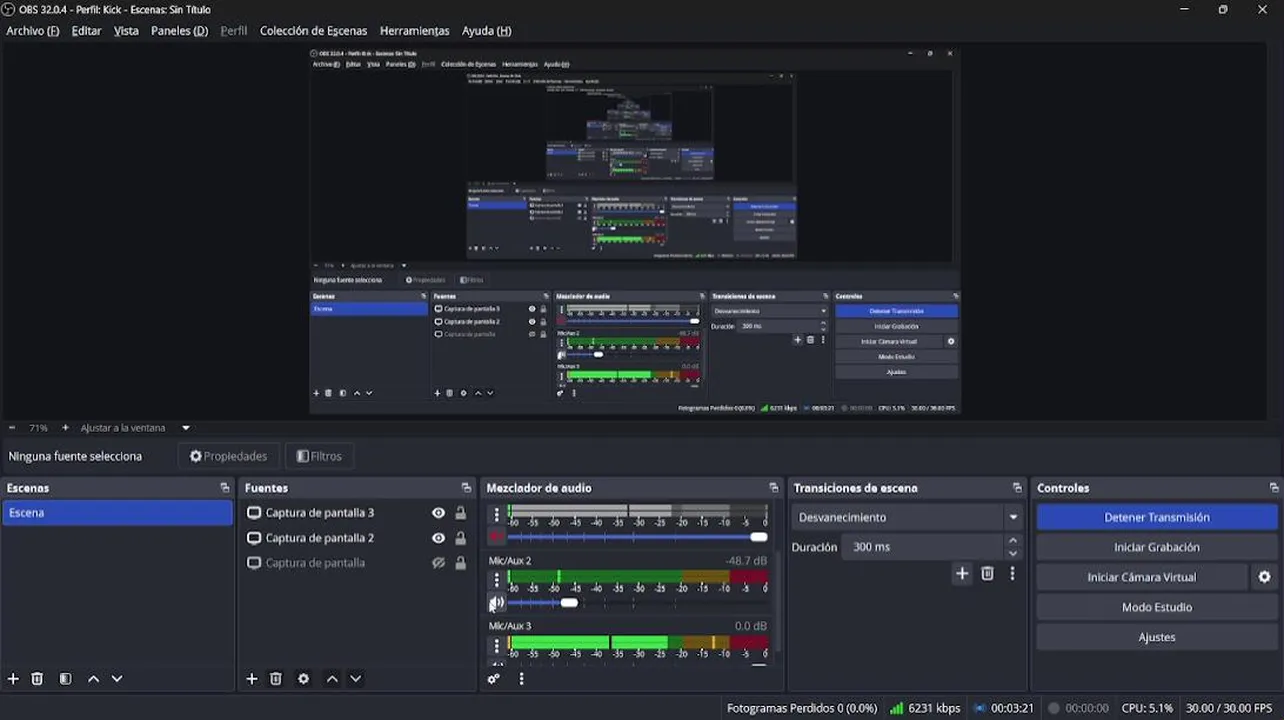
Task: Open preview scaling dropdown arrow
Action: [x=185, y=428]
